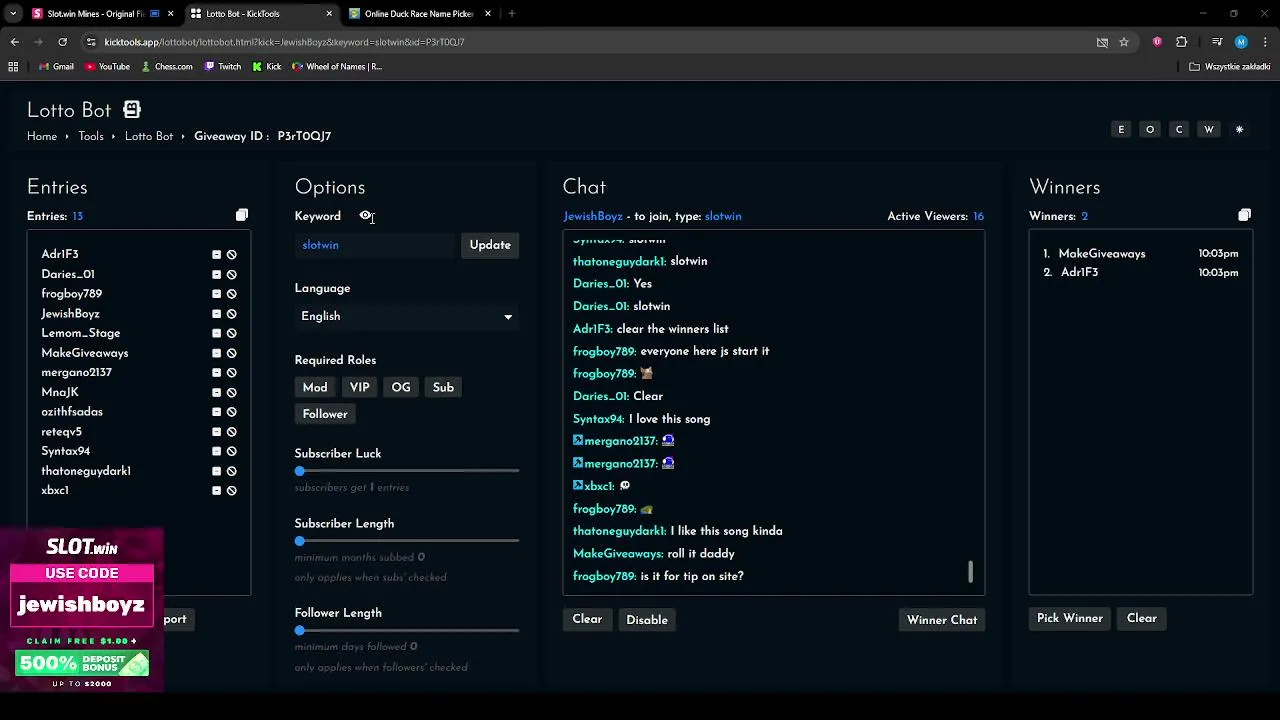This screenshot has width=1280, height=720.
Task: Toggle the W panel button
Action: (x=1209, y=130)
